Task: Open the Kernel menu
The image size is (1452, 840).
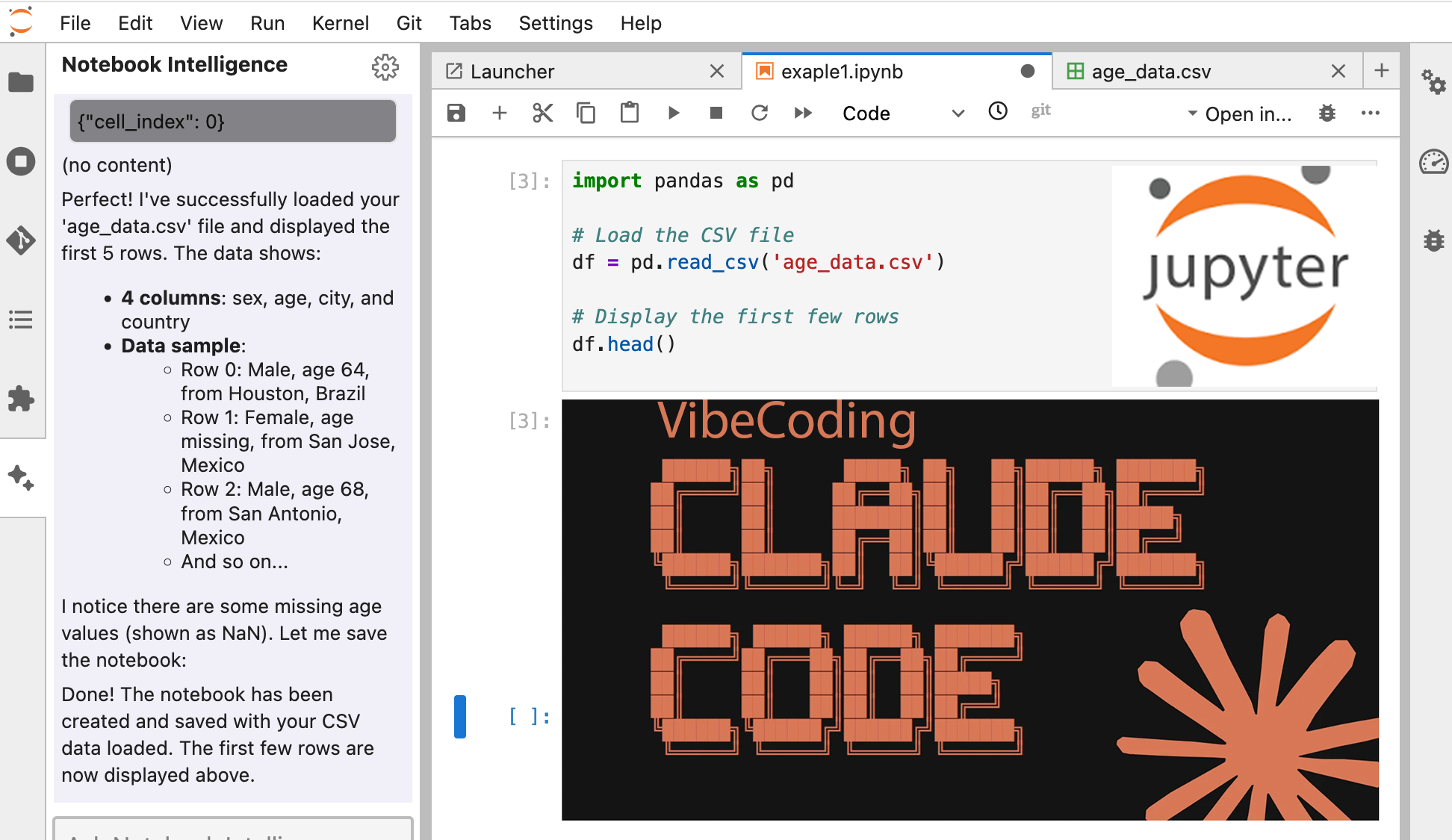Action: 341,23
